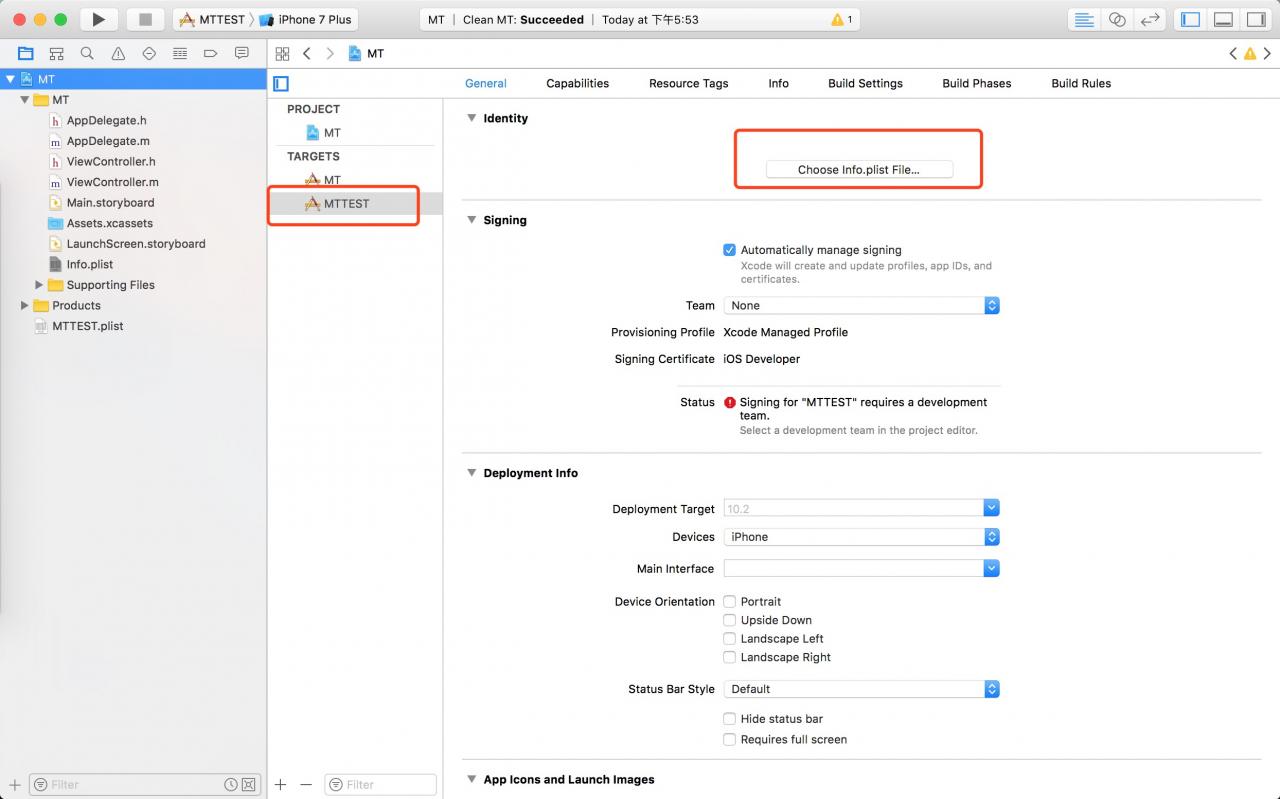Open the Devices dropdown
Viewport: 1280px width, 799px height.
click(x=861, y=537)
